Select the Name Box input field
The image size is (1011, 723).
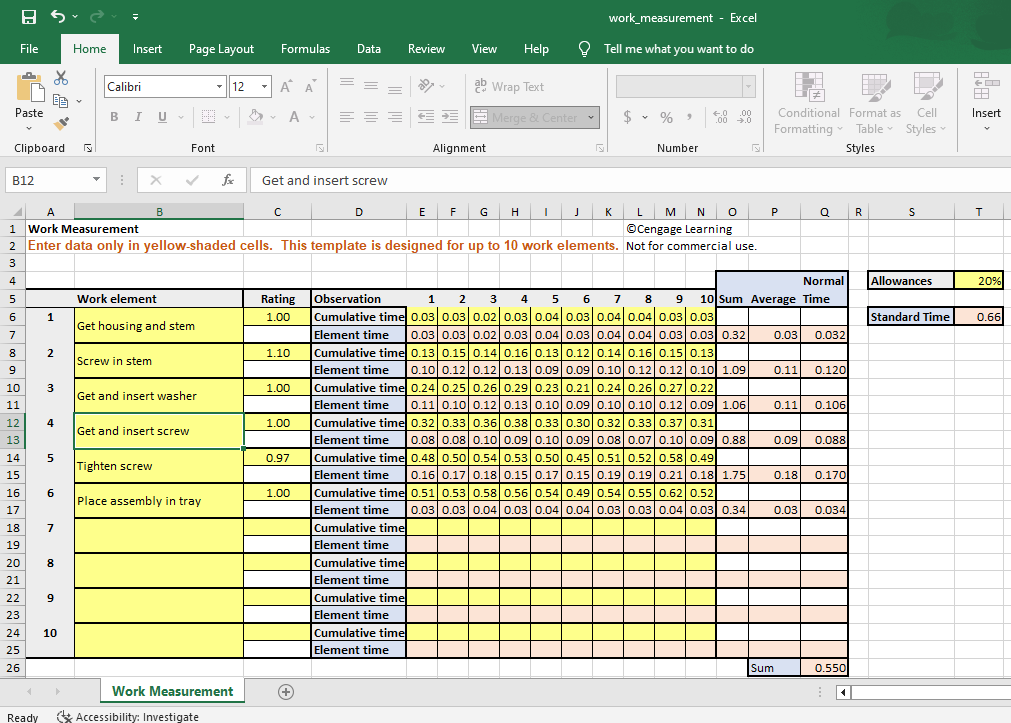(50, 180)
